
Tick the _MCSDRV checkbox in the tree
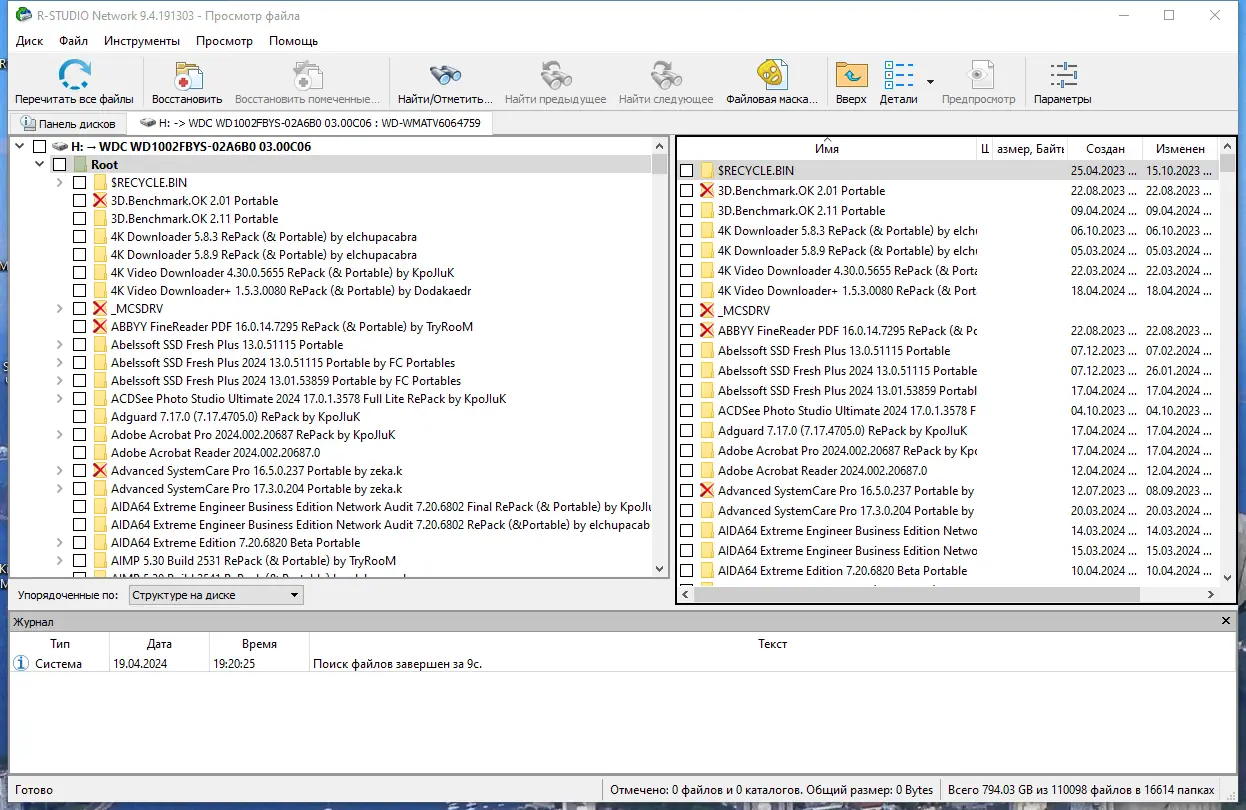click(79, 309)
